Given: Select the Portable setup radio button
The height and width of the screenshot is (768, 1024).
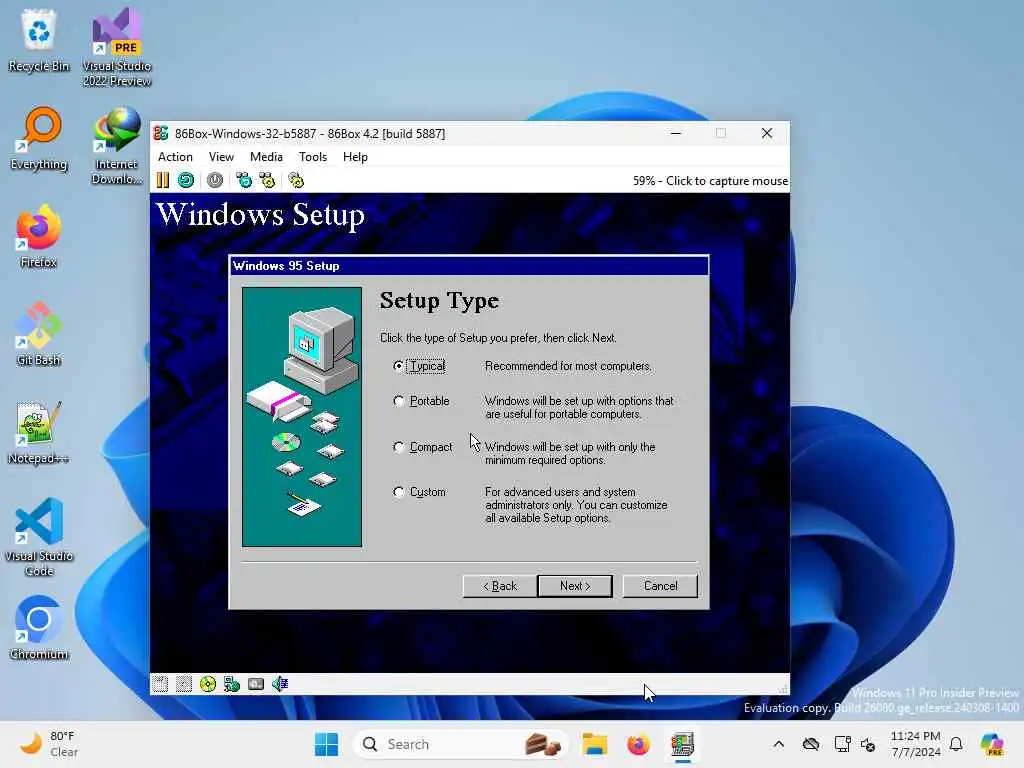Looking at the screenshot, I should tap(398, 401).
